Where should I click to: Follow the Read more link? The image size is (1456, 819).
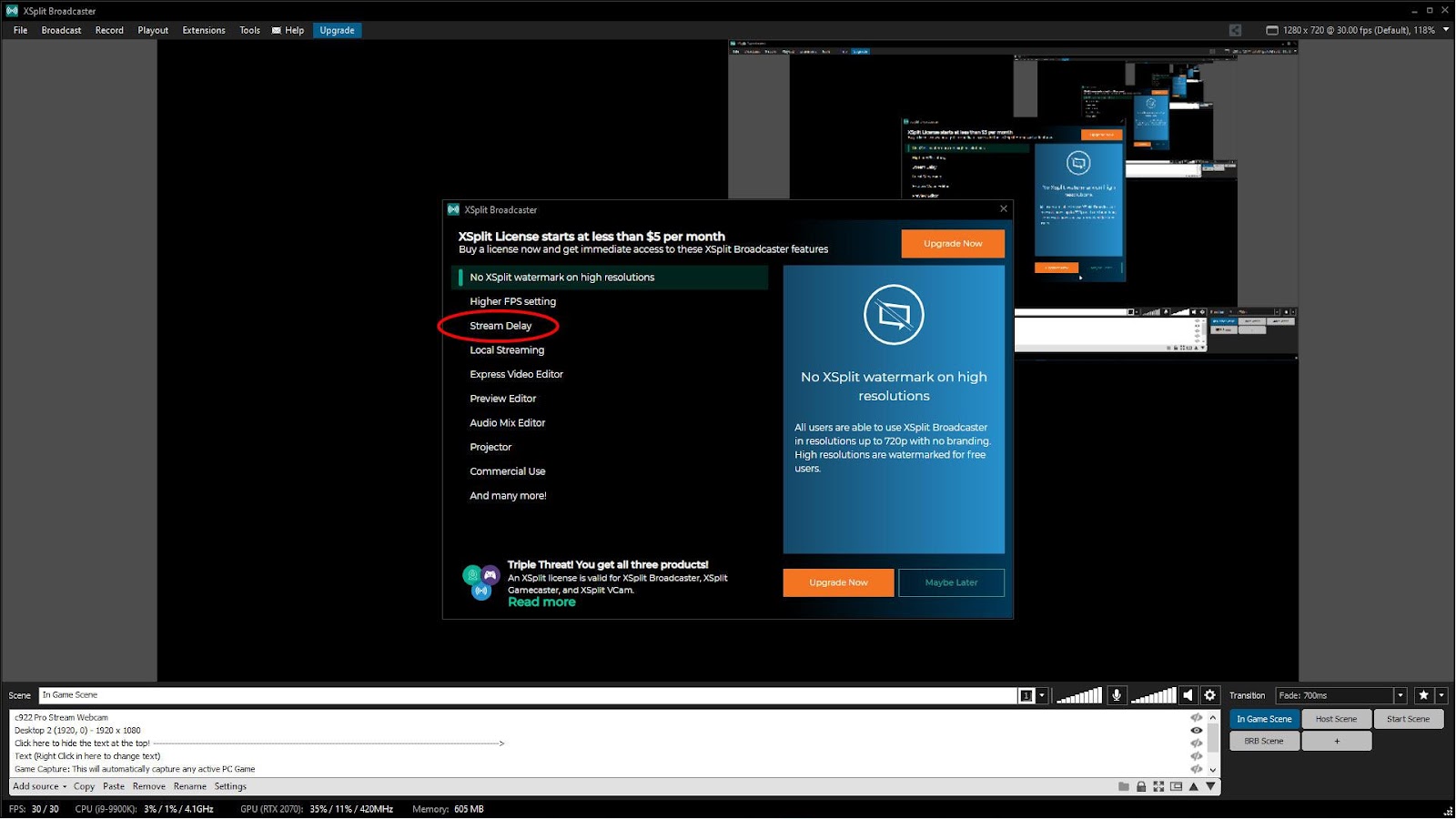[x=541, y=602]
